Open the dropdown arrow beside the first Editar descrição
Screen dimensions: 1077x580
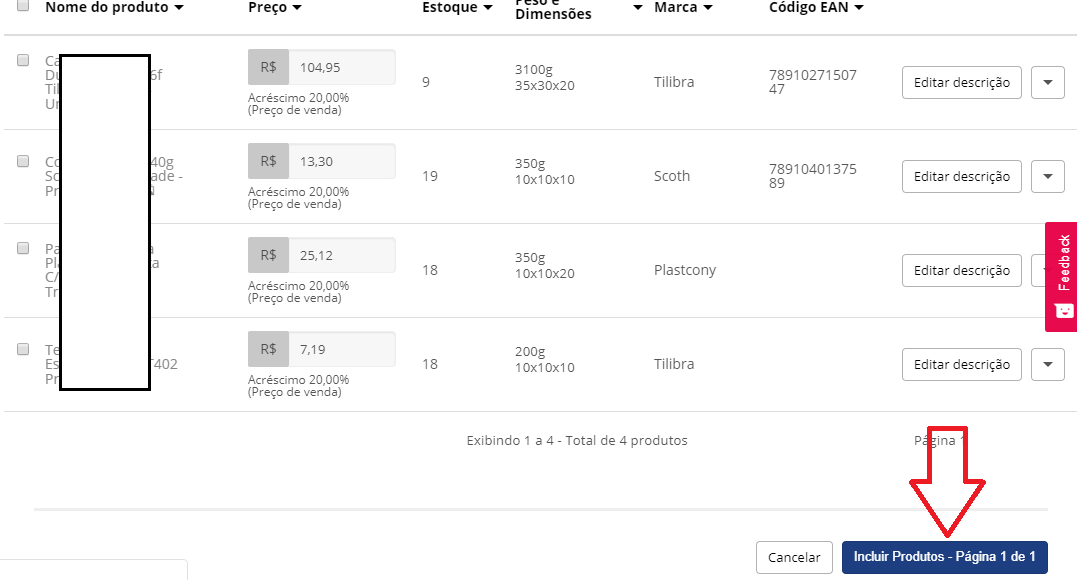click(1047, 82)
